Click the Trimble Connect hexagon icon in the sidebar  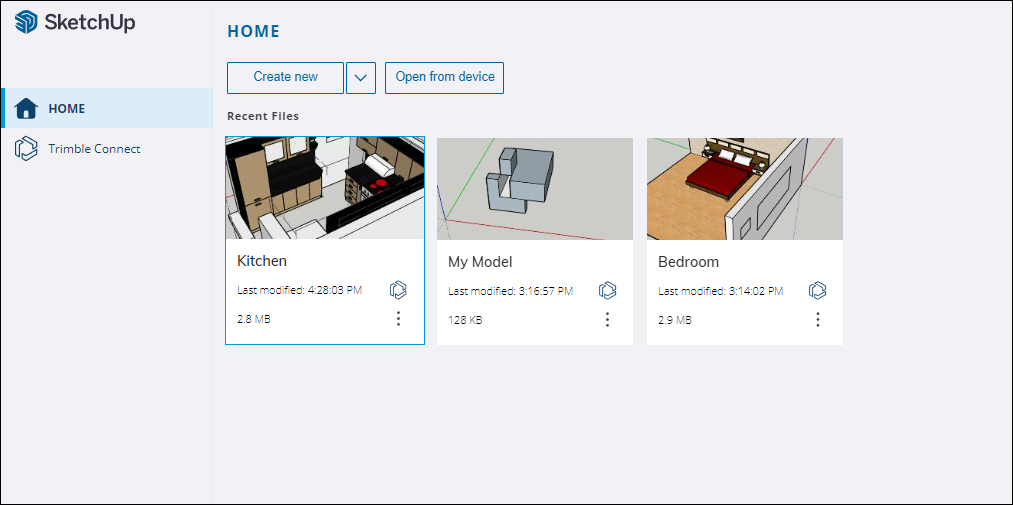[26, 149]
